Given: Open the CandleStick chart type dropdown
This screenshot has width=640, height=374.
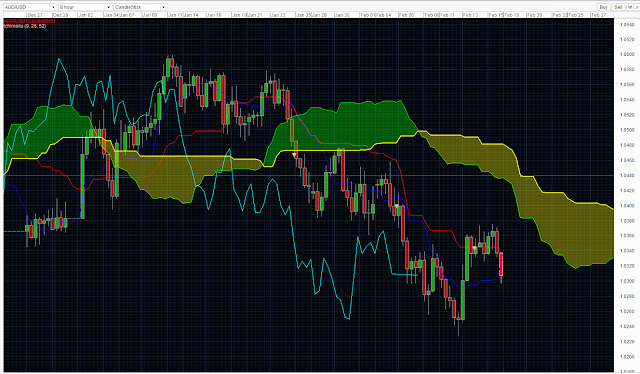Looking at the screenshot, I should (x=140, y=7).
